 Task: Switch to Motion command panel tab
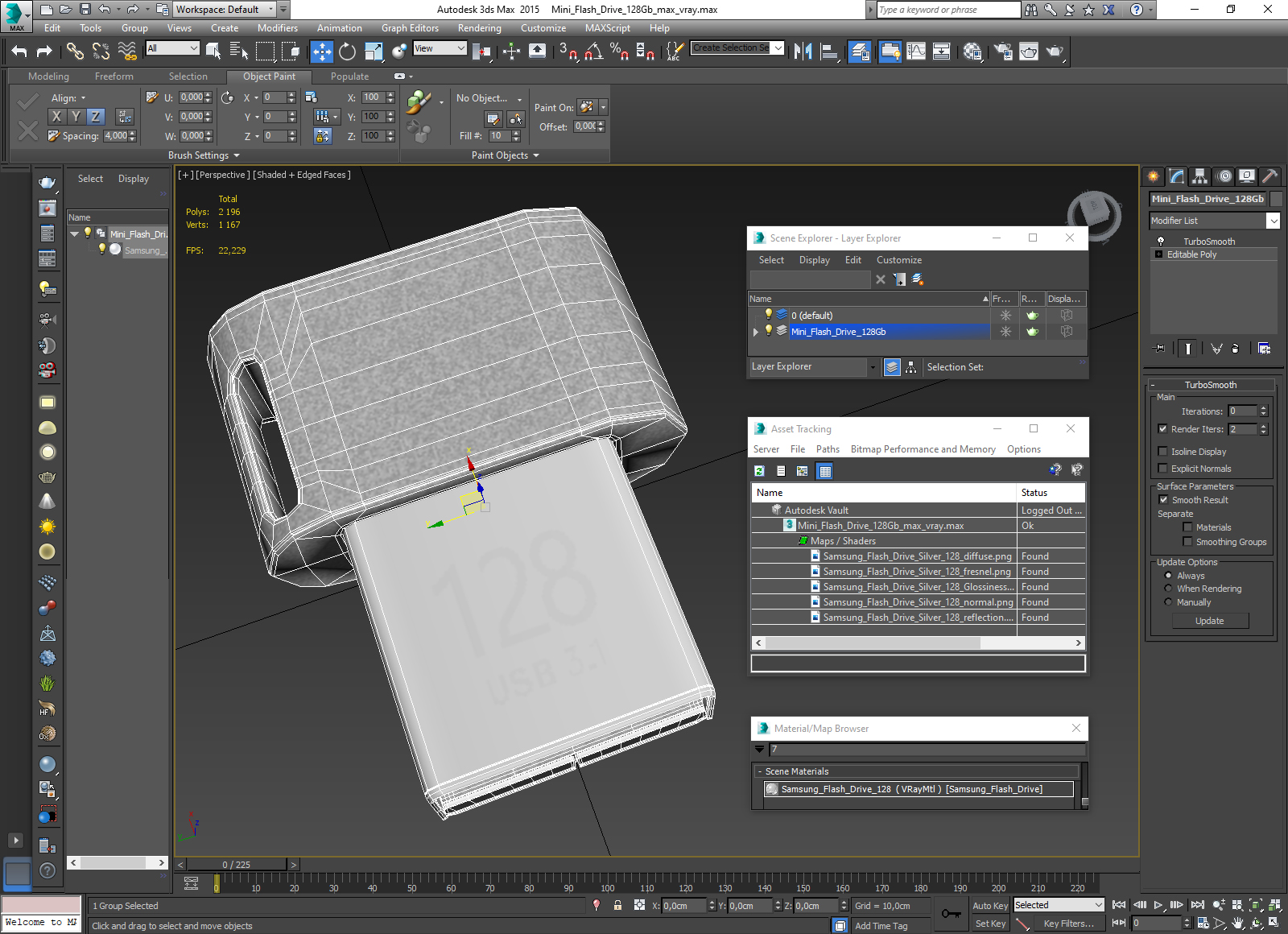point(1224,176)
